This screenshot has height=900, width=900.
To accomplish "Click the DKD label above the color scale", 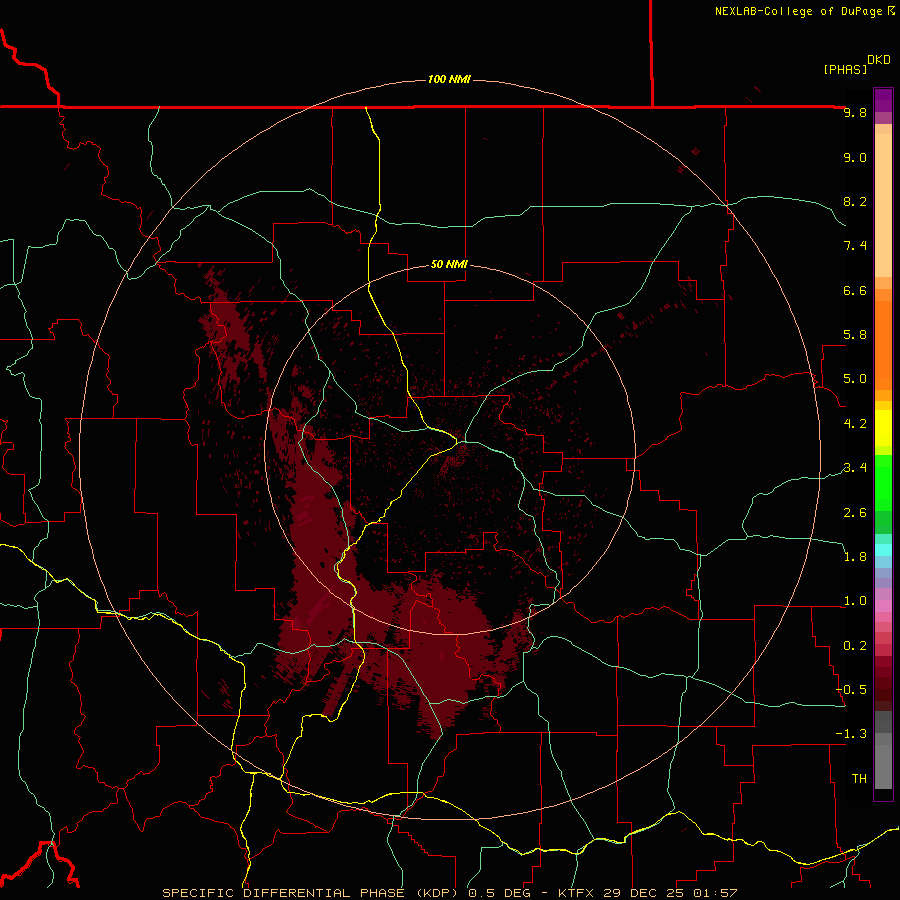I will point(879,60).
